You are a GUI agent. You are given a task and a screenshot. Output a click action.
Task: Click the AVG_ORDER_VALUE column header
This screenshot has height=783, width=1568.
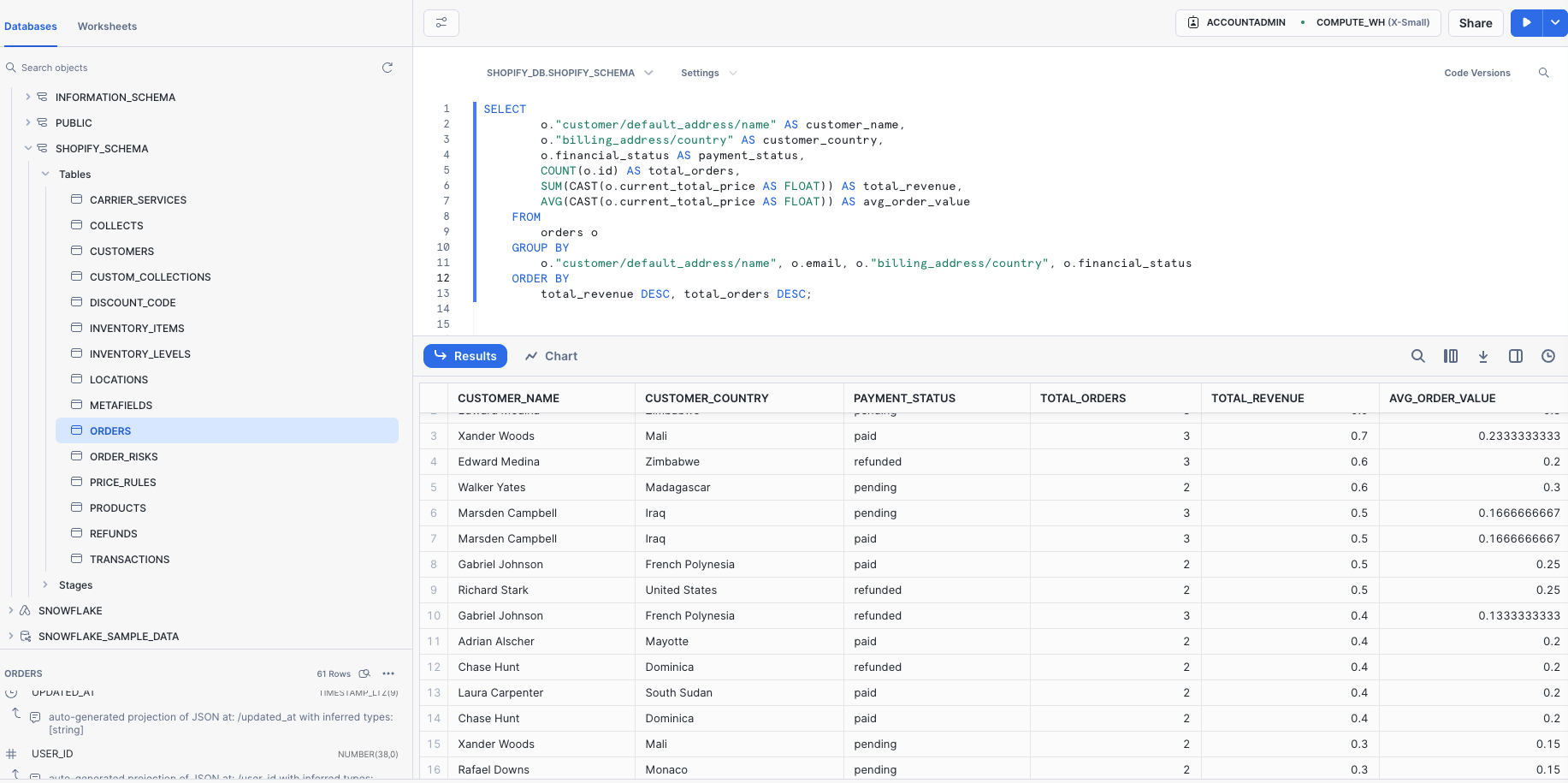coord(1442,398)
